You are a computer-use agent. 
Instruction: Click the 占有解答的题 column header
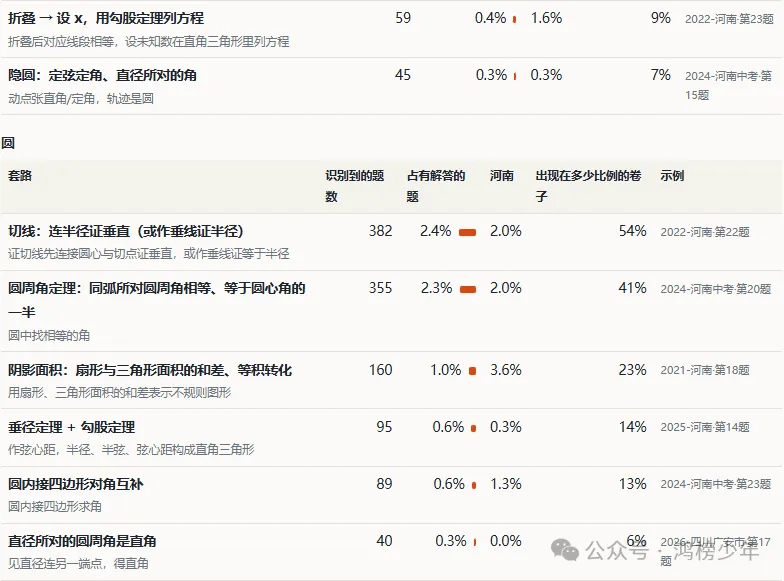click(x=436, y=186)
